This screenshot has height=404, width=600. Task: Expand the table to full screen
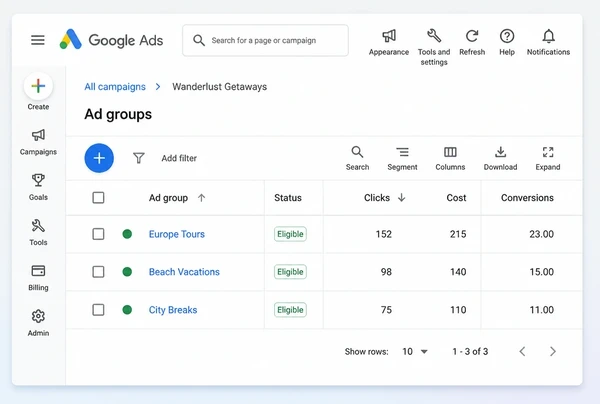pos(548,158)
